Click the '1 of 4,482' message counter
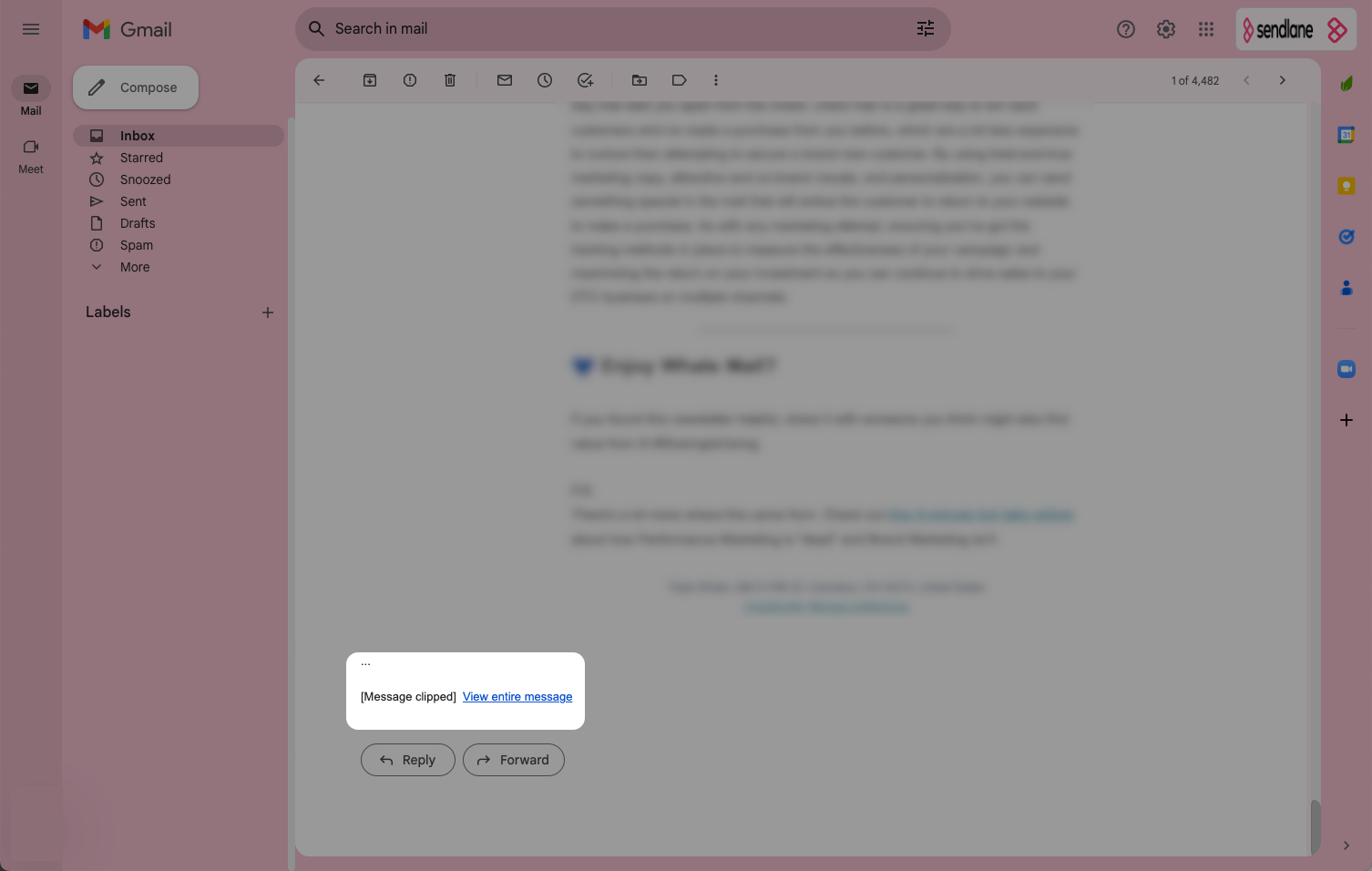 [x=1195, y=81]
